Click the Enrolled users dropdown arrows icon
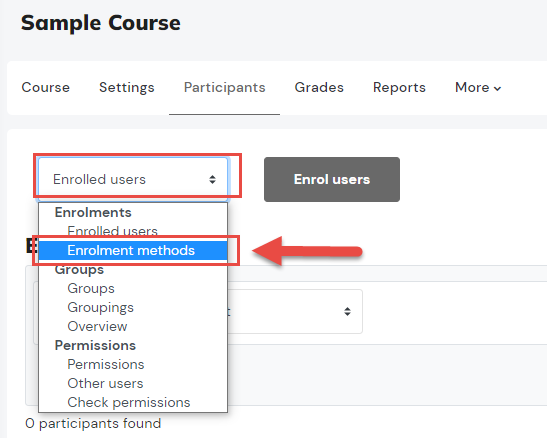 pos(212,180)
